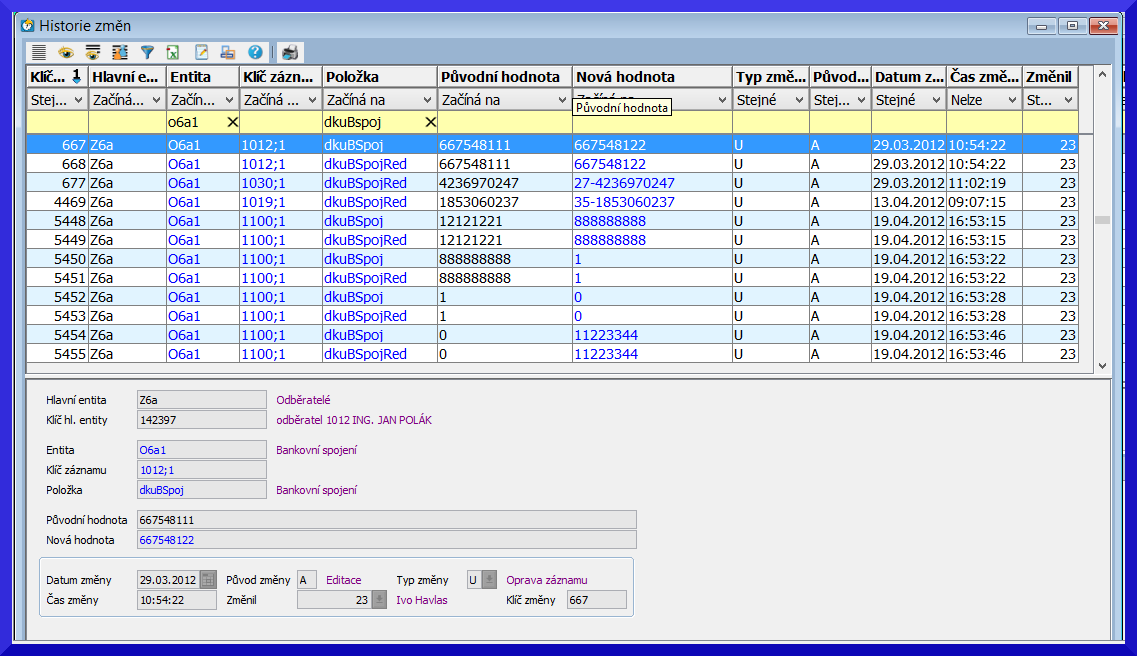This screenshot has height=656, width=1137.
Task: Click the eye view icon in toolbar
Action: pyautogui.click(x=66, y=52)
